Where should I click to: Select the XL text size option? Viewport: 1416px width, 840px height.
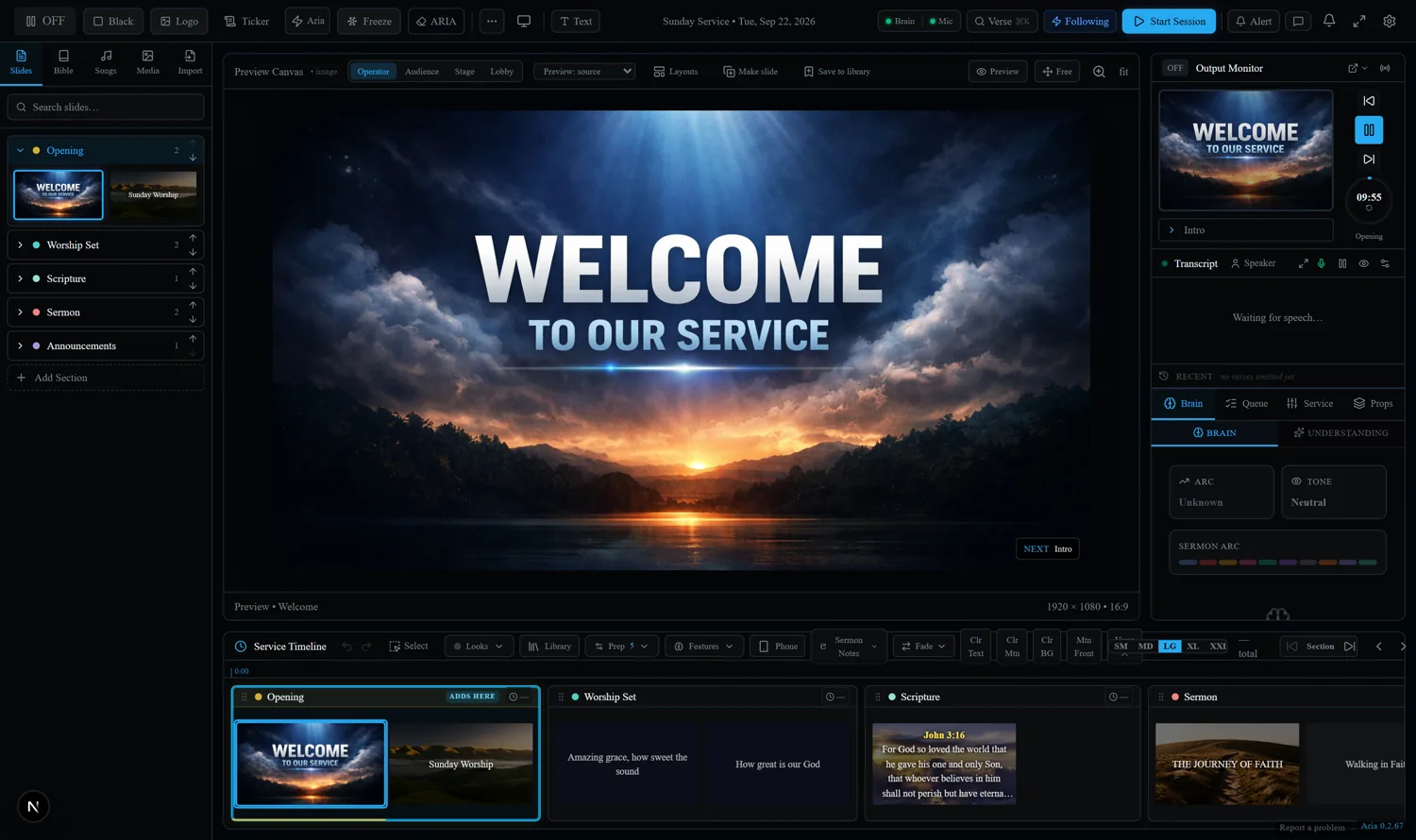coord(1193,647)
